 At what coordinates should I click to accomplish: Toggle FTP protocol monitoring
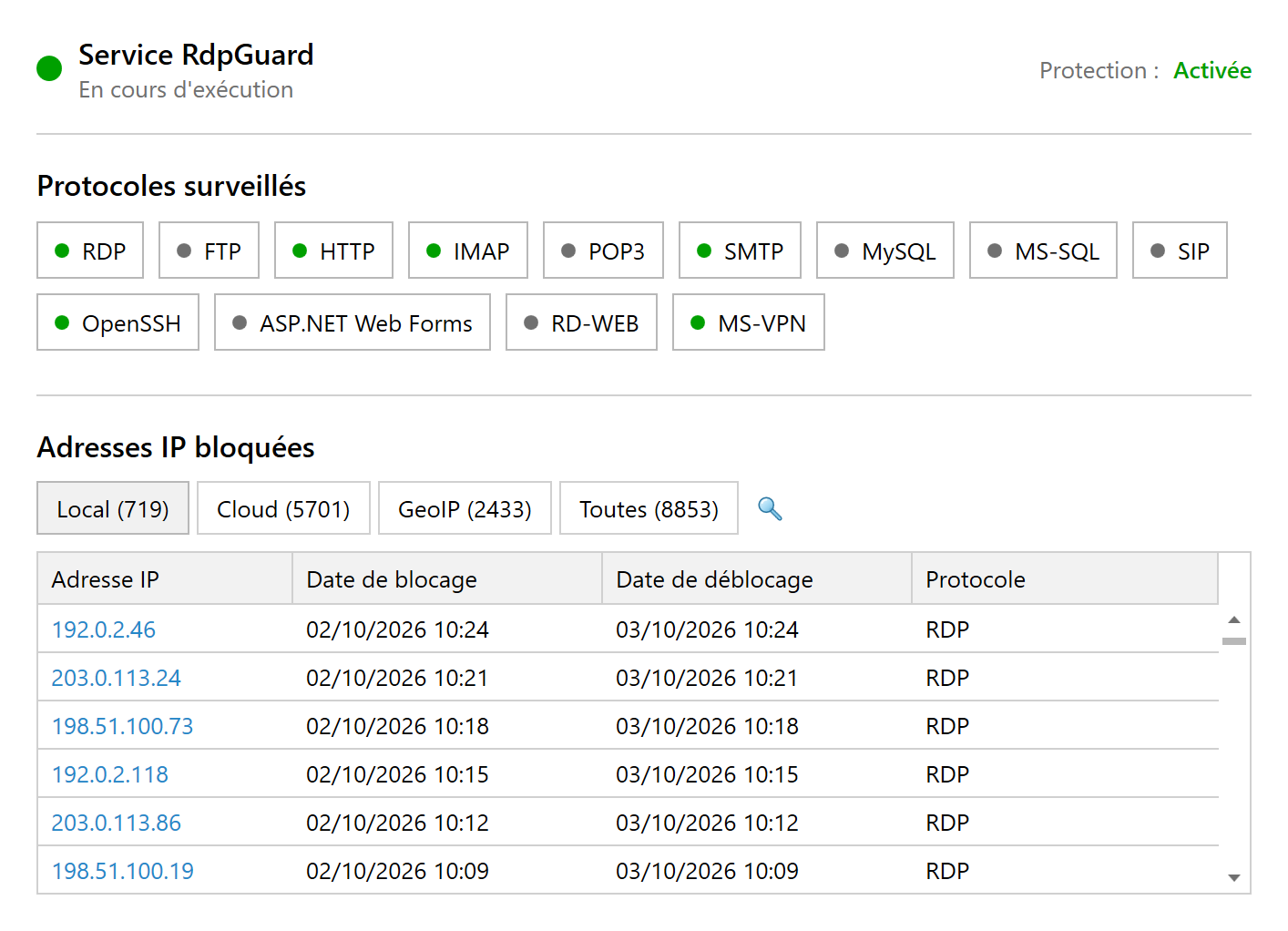(x=209, y=251)
